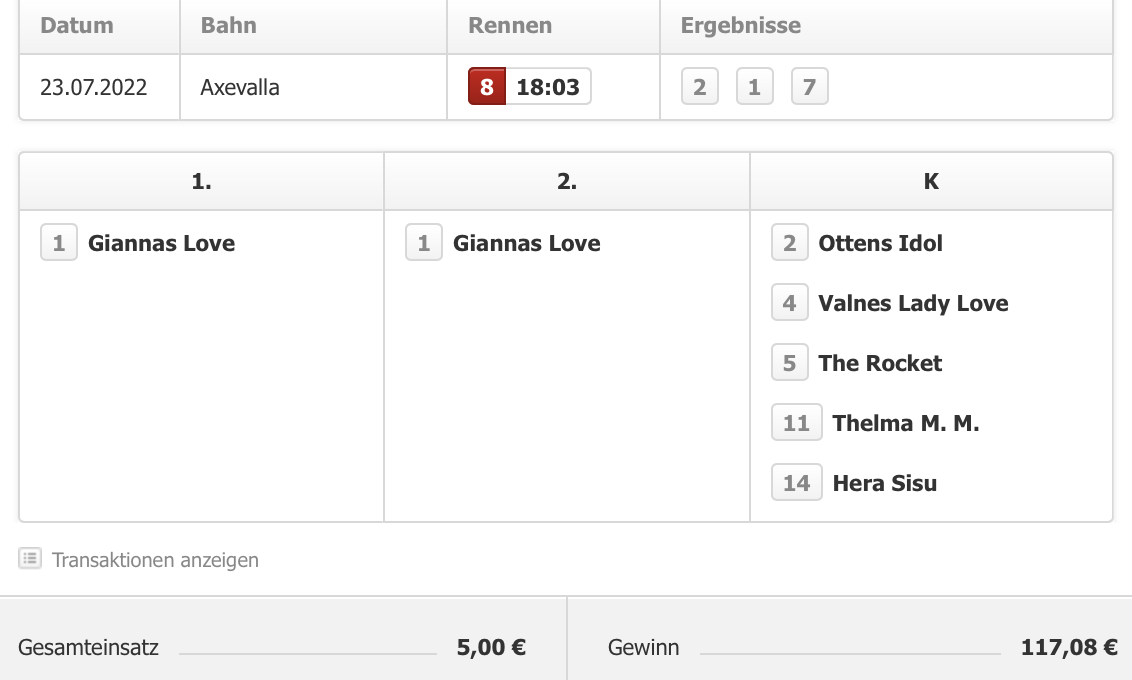Open race time 18:03 button
This screenshot has height=680, width=1132.
pyautogui.click(x=548, y=87)
